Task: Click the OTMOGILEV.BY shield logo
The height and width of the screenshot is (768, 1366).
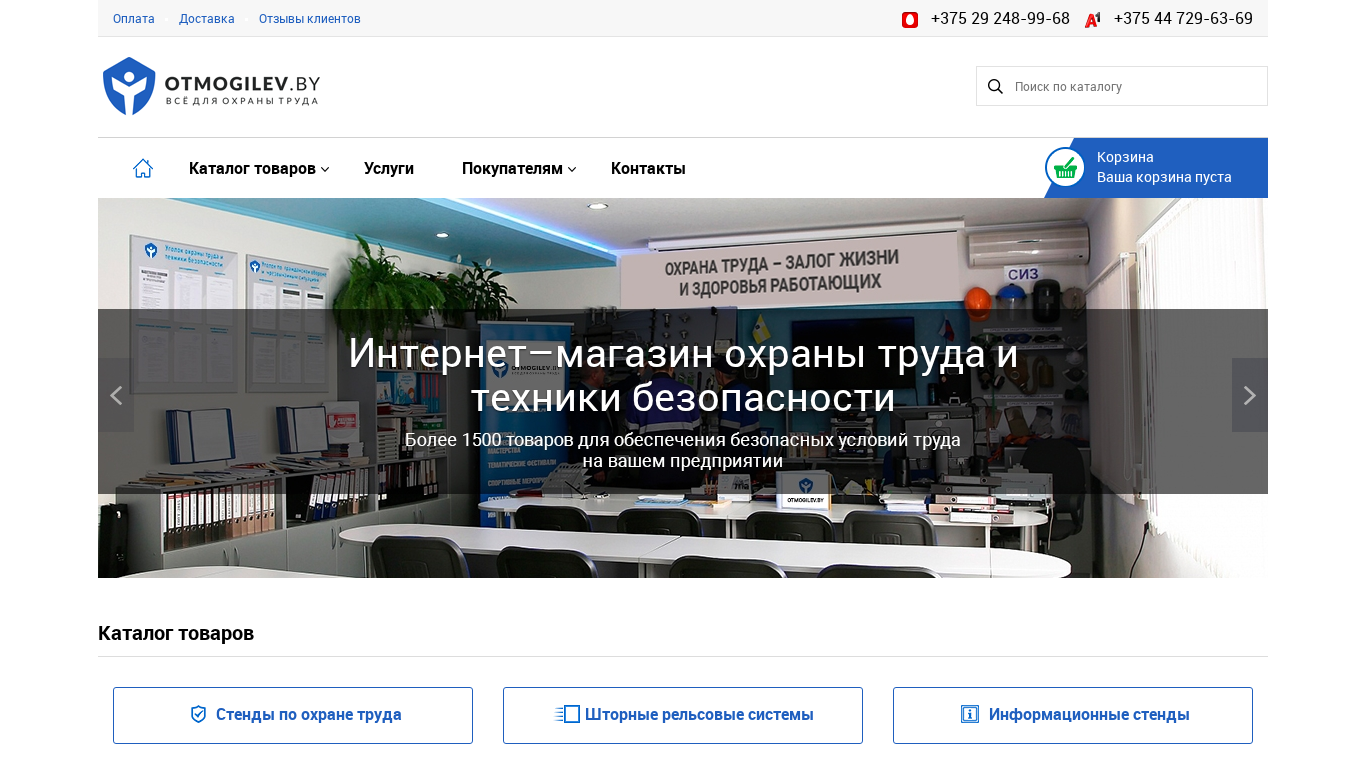Action: point(129,86)
